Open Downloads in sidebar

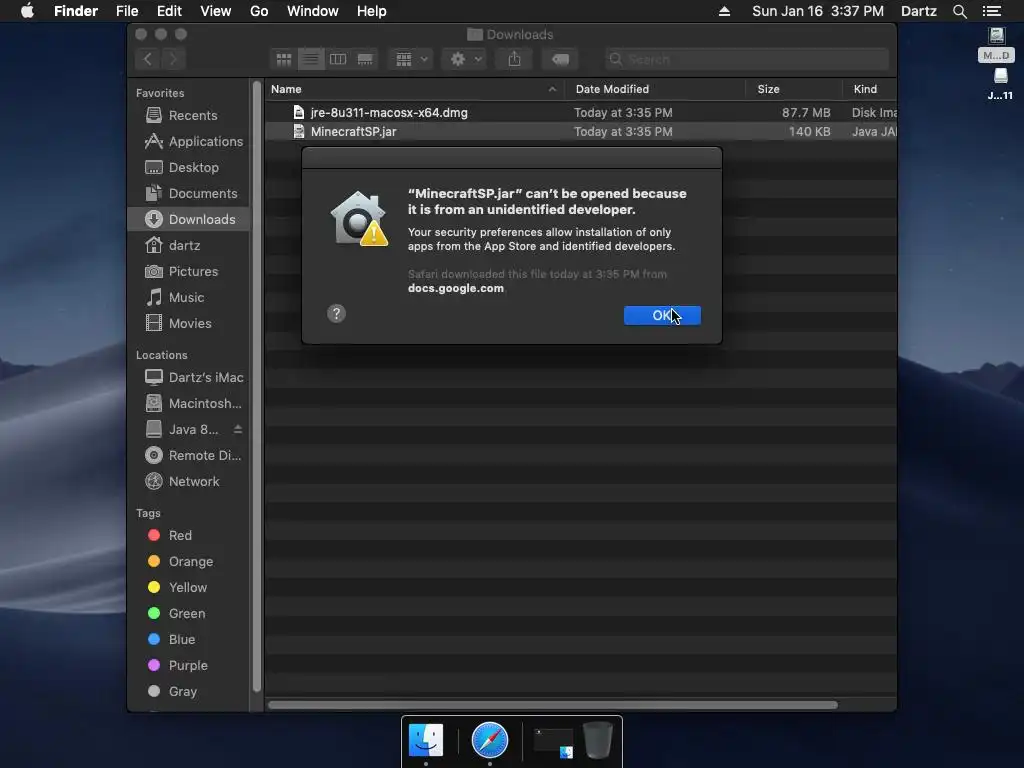[x=189, y=219]
